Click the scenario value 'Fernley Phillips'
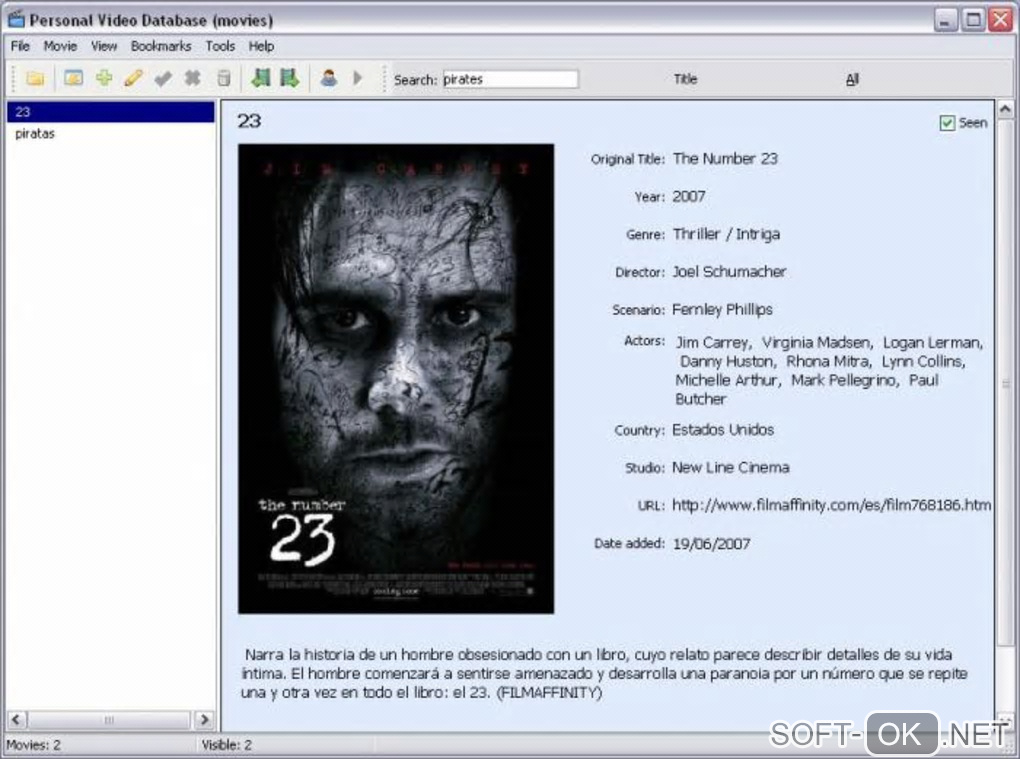 coord(722,310)
